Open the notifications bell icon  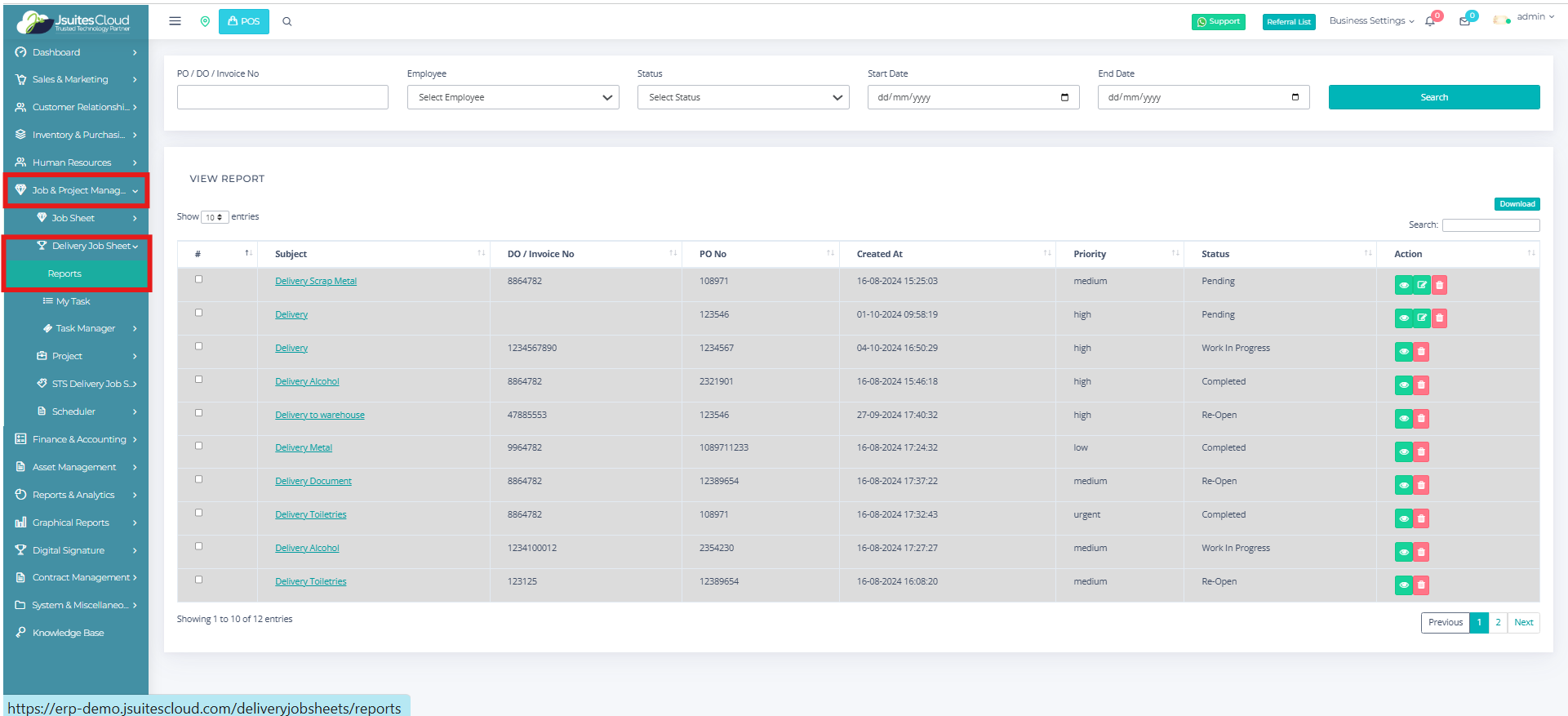coord(1430,21)
